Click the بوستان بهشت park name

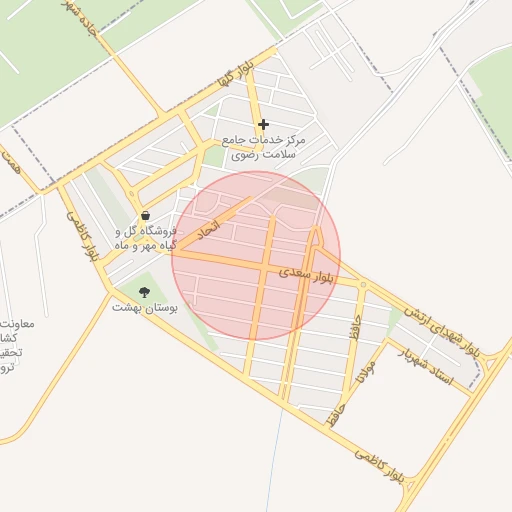pyautogui.click(x=144, y=308)
